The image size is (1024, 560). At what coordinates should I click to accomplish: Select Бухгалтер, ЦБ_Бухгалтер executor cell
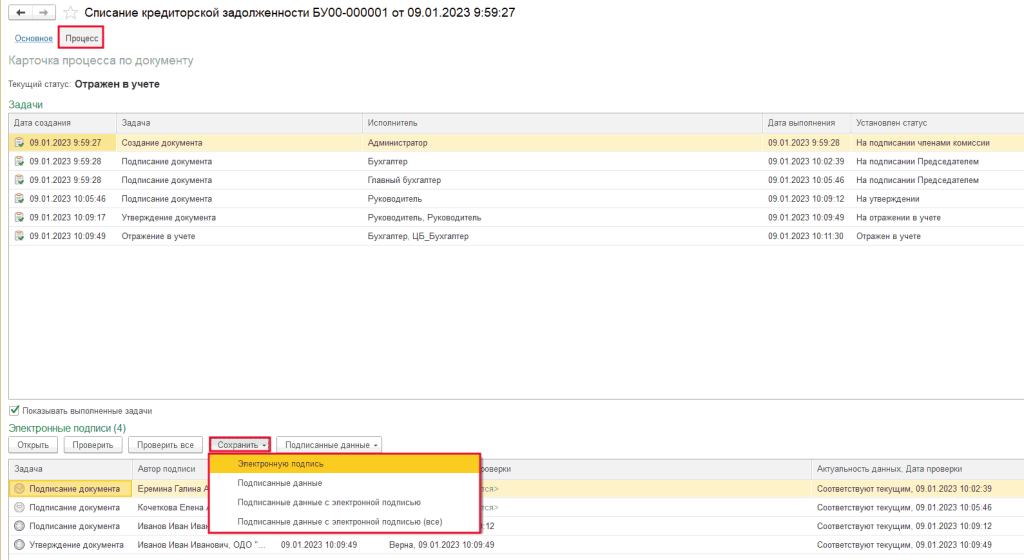(562, 236)
